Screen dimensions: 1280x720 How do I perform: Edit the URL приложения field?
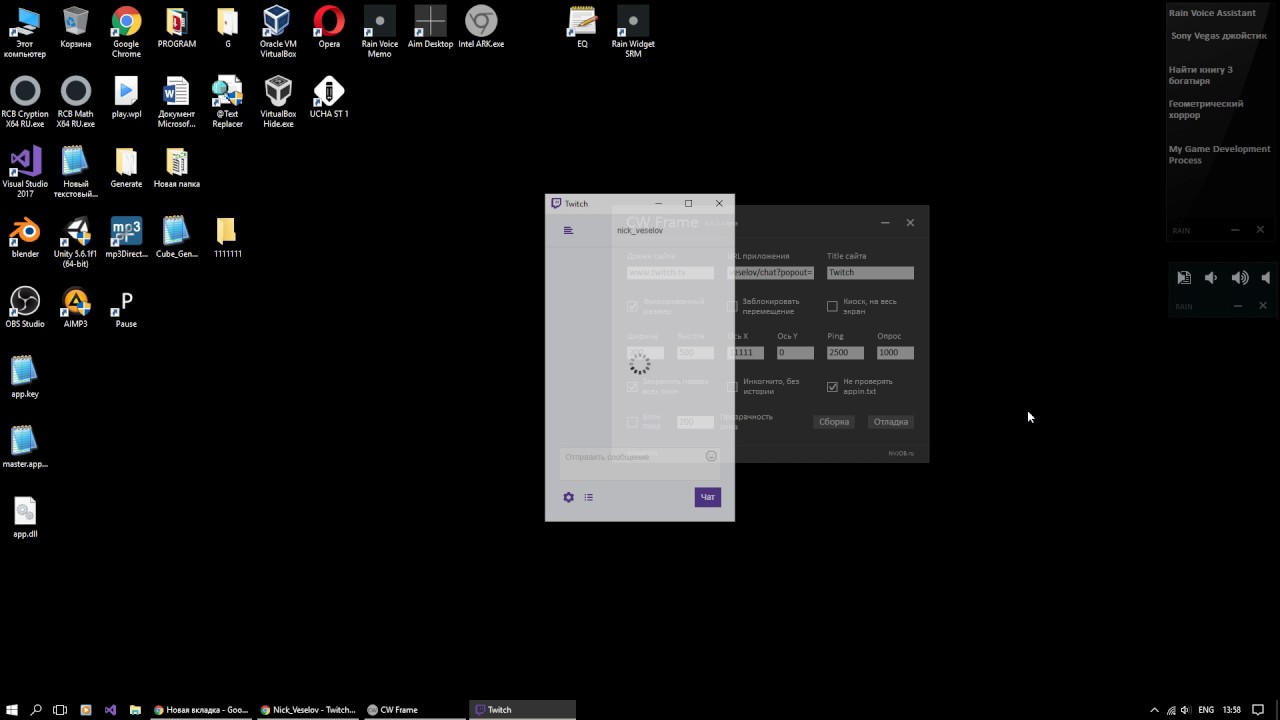click(x=771, y=272)
